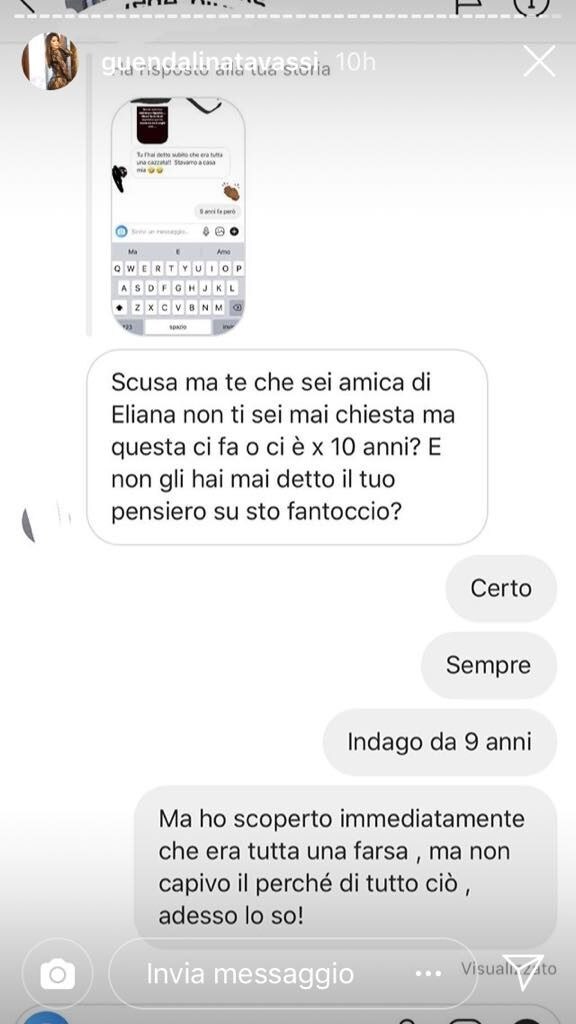Tap the microphone icon in nested screenshot
This screenshot has height=1024, width=576.
coord(206,231)
